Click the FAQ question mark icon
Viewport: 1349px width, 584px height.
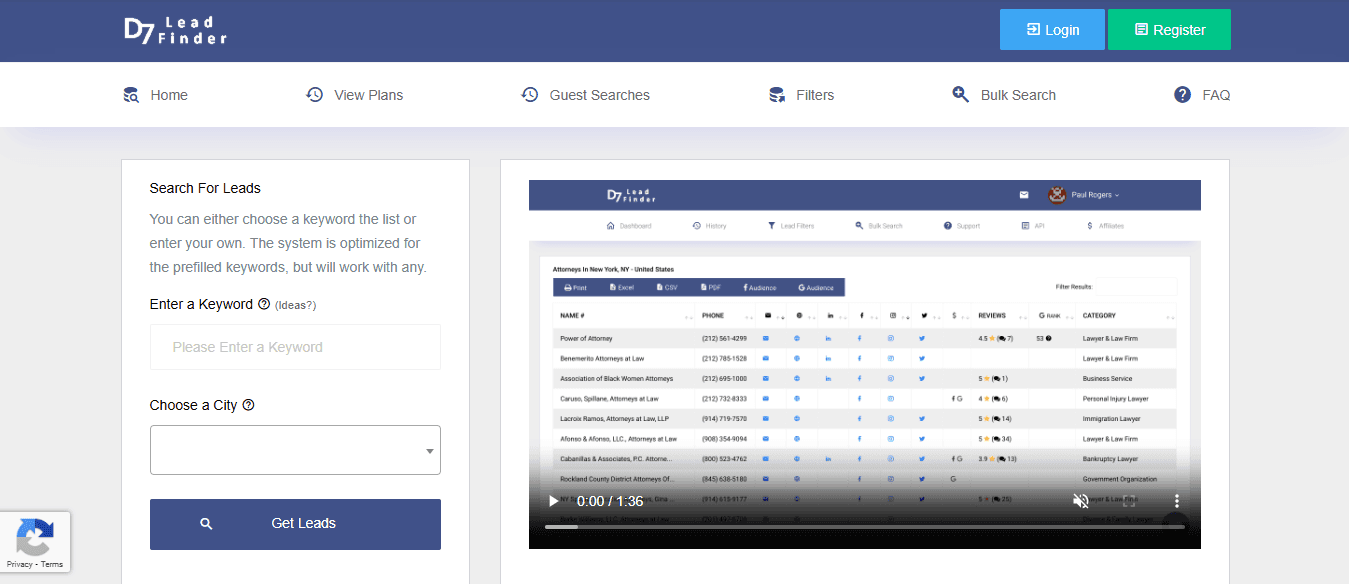[1182, 95]
